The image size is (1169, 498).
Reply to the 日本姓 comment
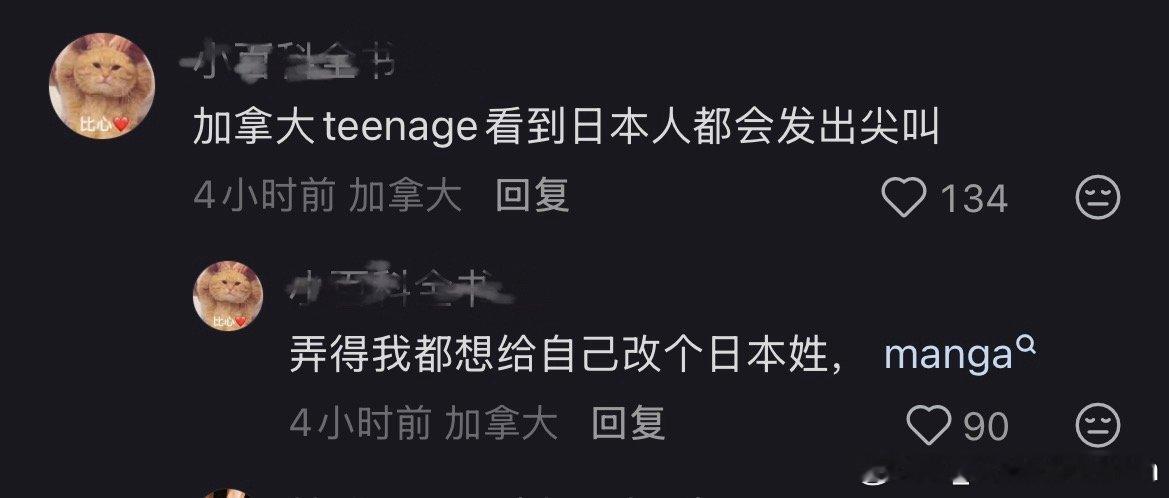coord(628,424)
